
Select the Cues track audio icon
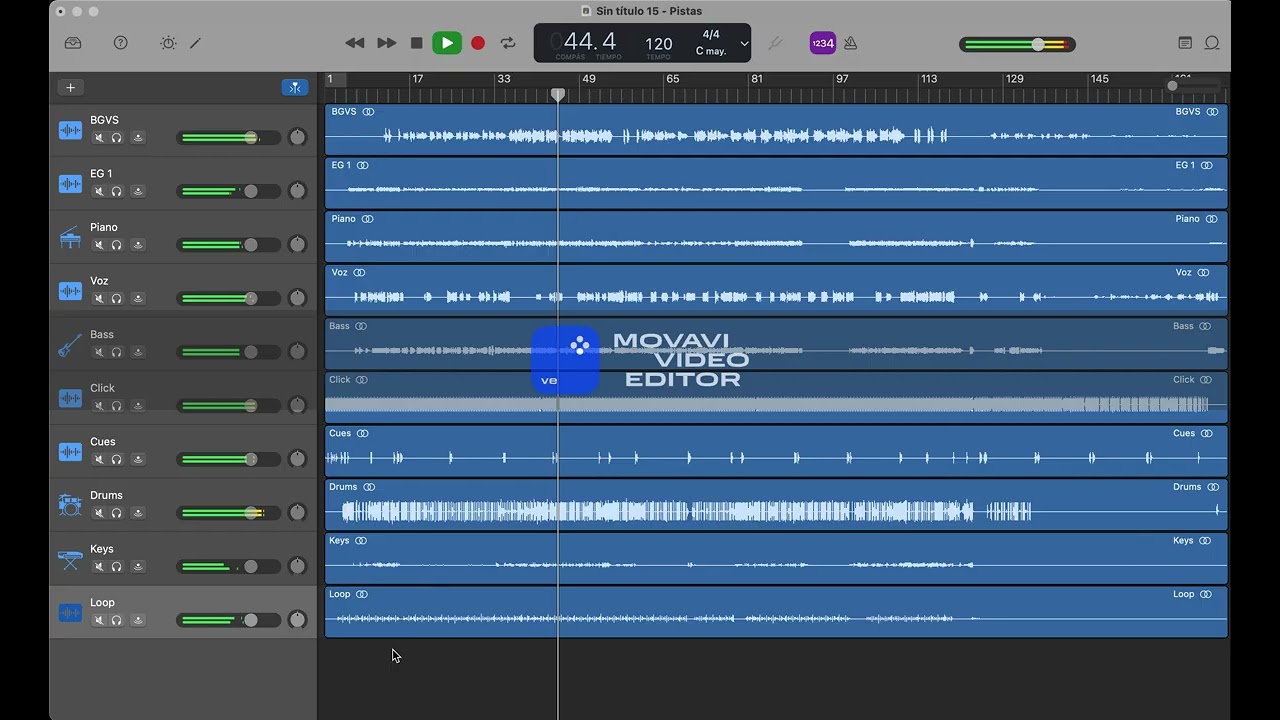click(x=70, y=452)
